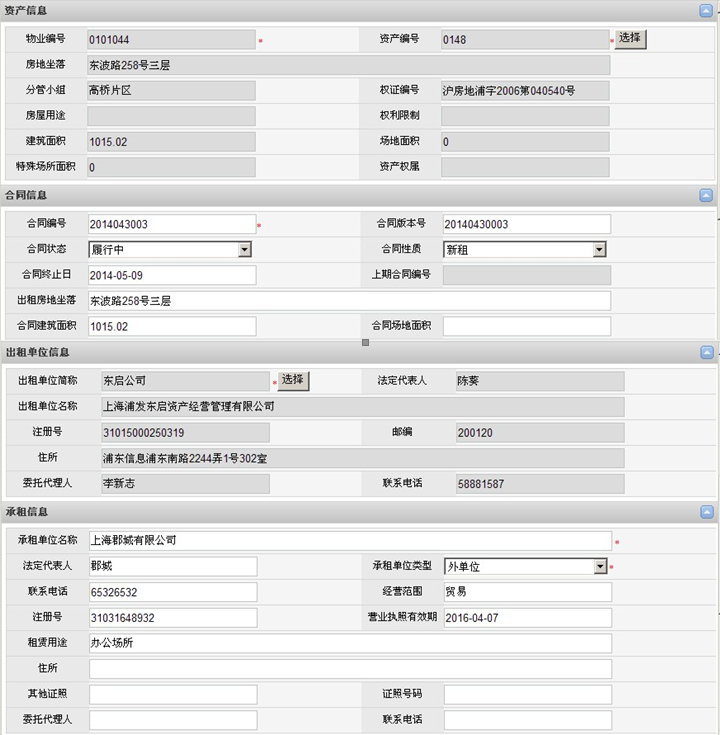Click the 营业执照有效期 date field
Viewport: 720px width, 735px height.
pyautogui.click(x=526, y=618)
